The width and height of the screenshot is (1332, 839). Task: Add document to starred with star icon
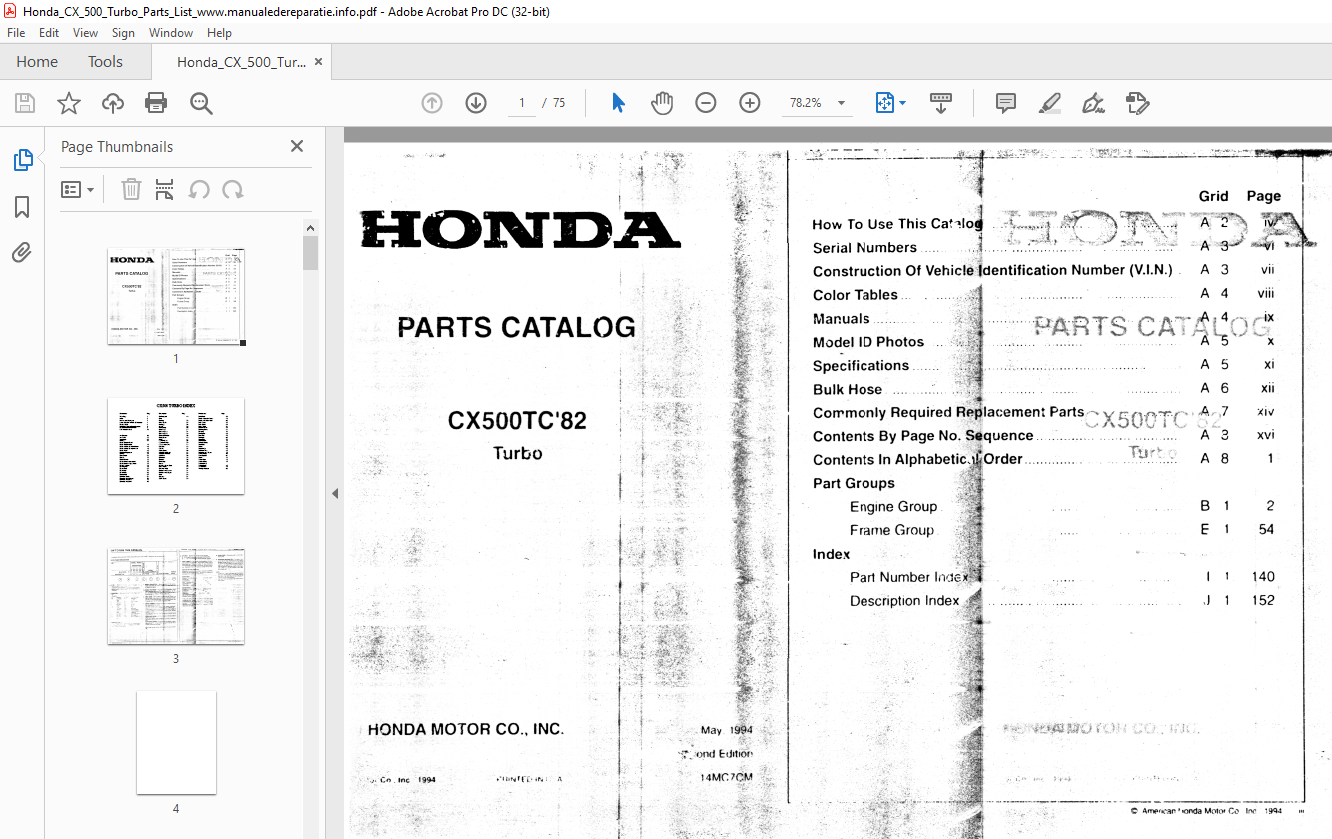tap(68, 103)
